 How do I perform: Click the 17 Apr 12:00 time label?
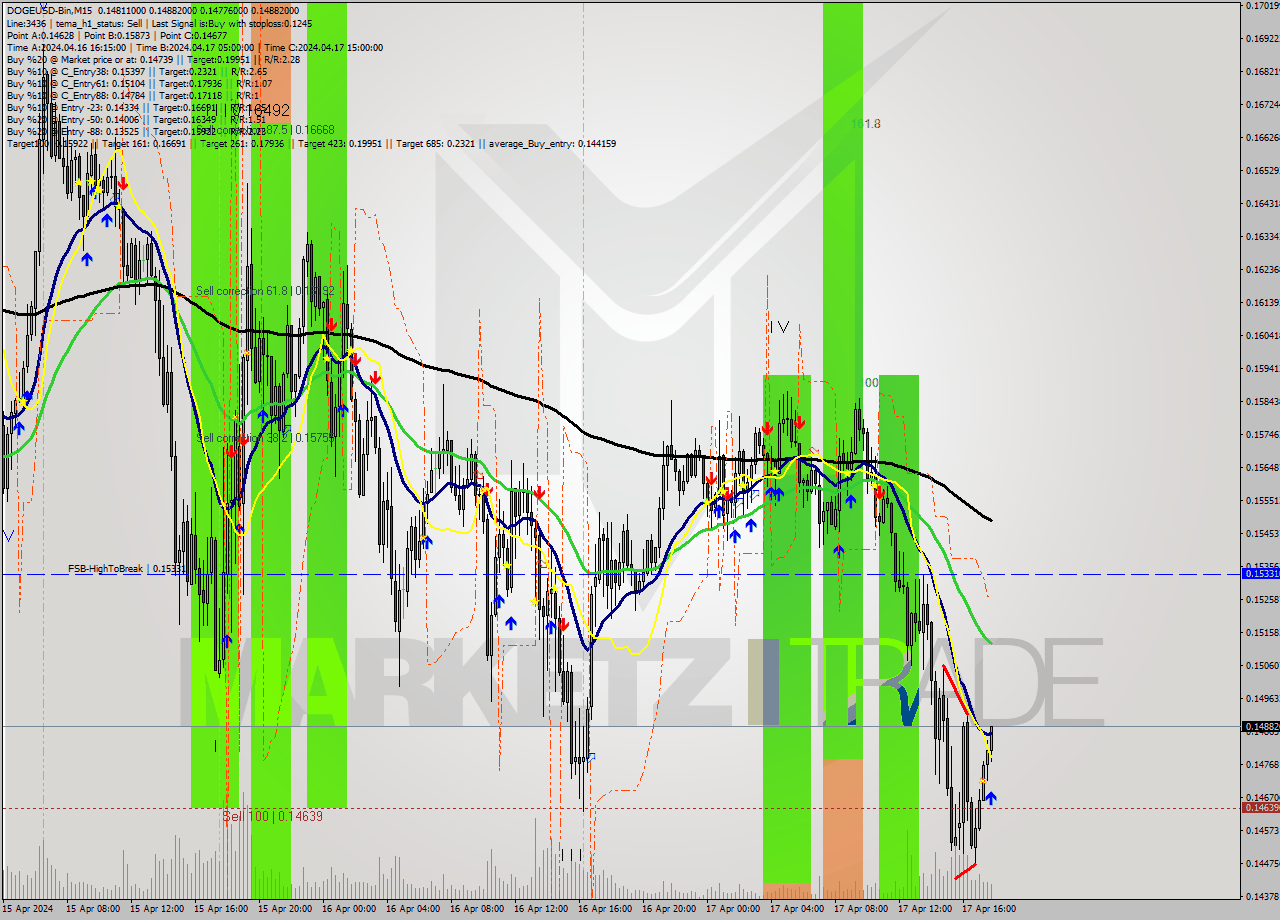(x=924, y=909)
